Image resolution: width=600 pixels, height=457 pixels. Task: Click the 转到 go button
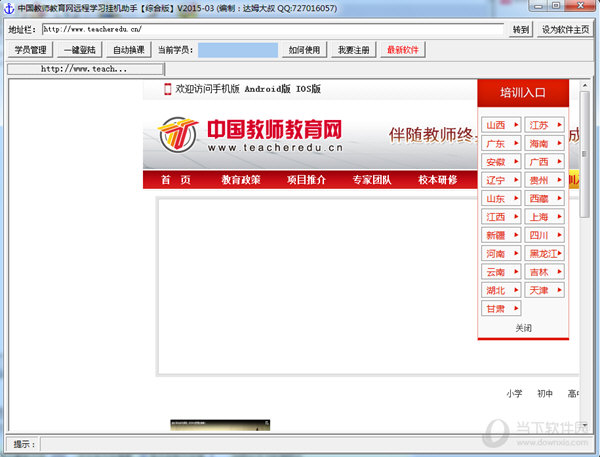point(521,29)
